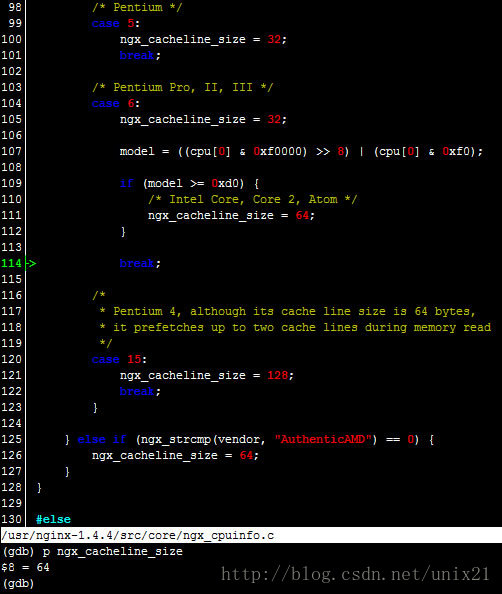This screenshot has height=594, width=502.
Task: Click the 'Pentium 4, although its cache line' comment
Action: click(287, 311)
